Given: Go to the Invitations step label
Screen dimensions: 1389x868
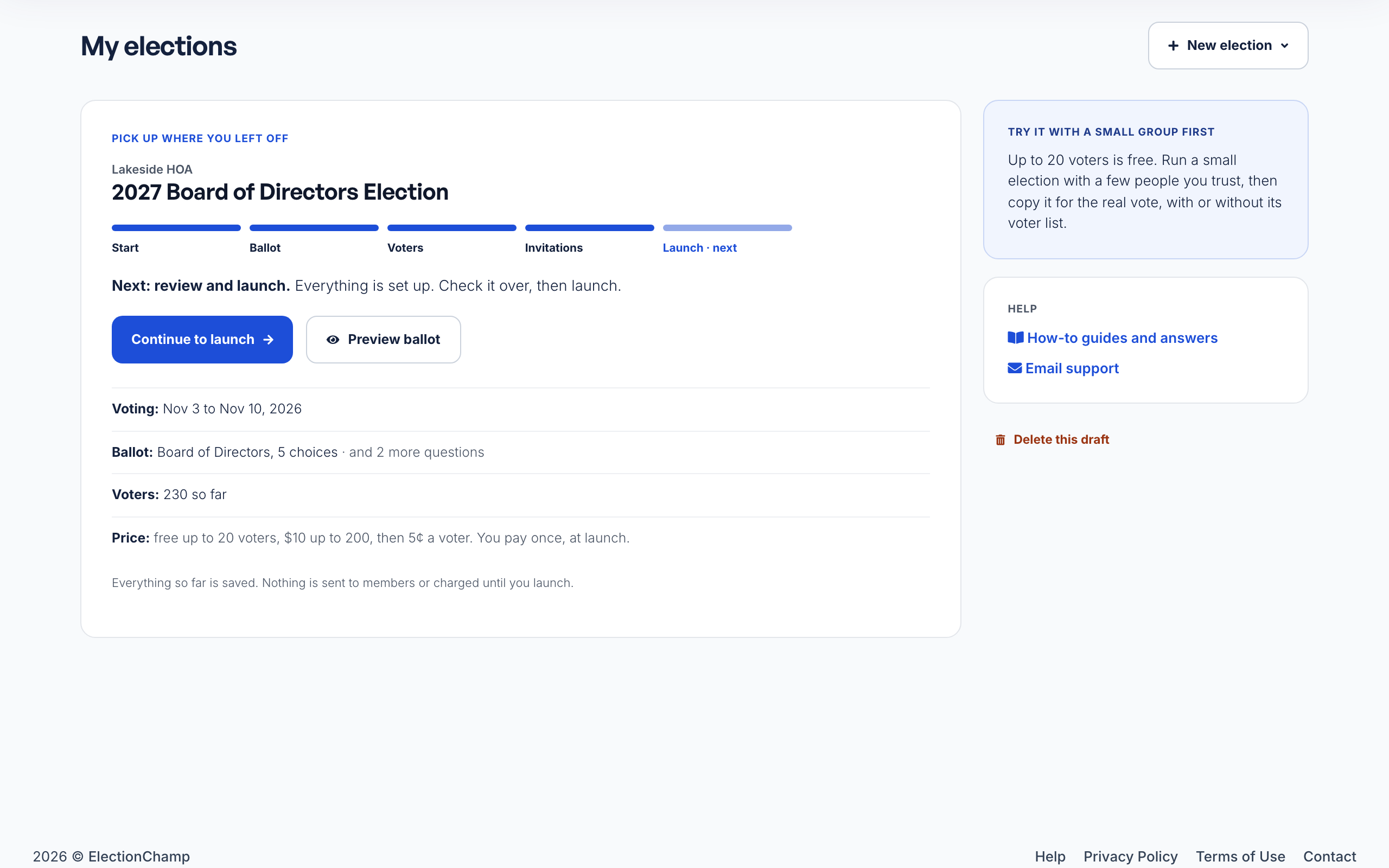Looking at the screenshot, I should click(x=554, y=247).
